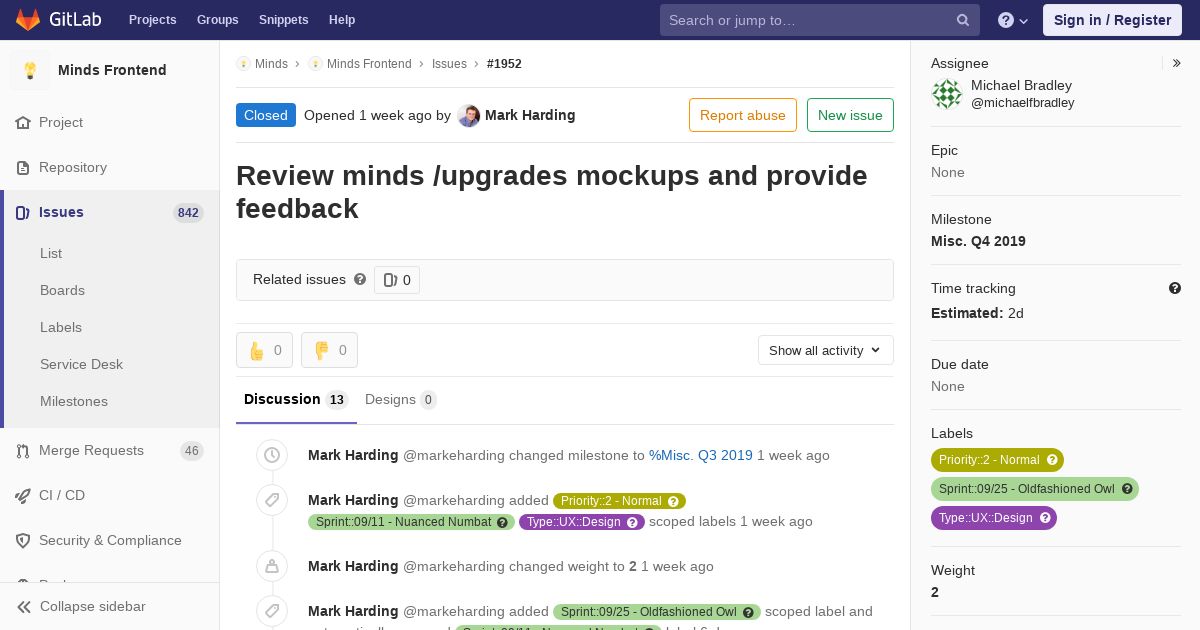
Task: Open the Milestones sidebar item
Action: point(74,401)
